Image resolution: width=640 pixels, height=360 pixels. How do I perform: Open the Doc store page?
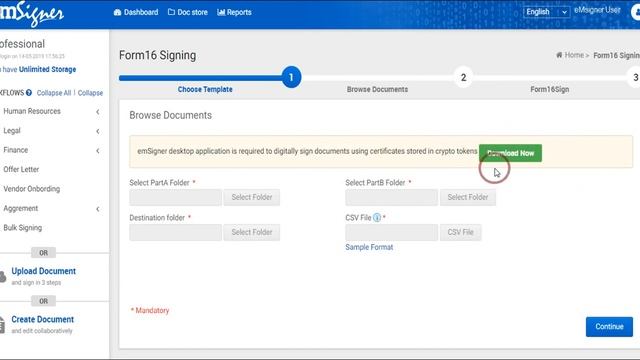point(188,12)
